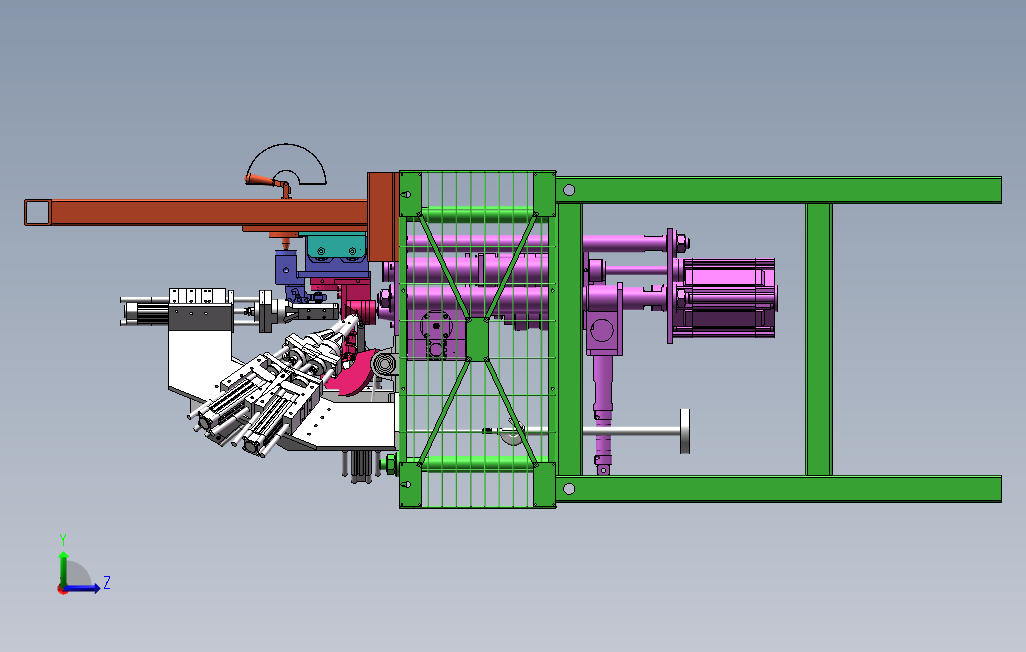Select the green center plate of the X-brace

pos(478,339)
